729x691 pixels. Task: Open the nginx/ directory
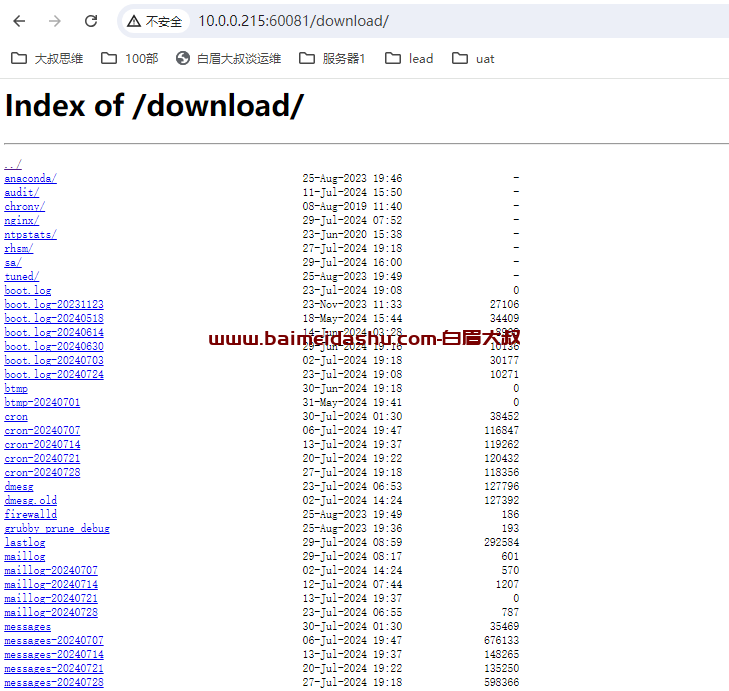21,220
